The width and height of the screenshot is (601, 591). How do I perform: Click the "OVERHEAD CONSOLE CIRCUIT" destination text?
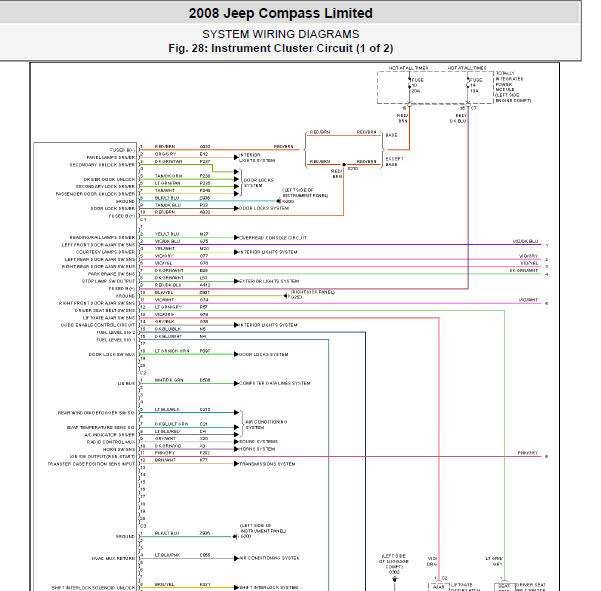coord(273,238)
